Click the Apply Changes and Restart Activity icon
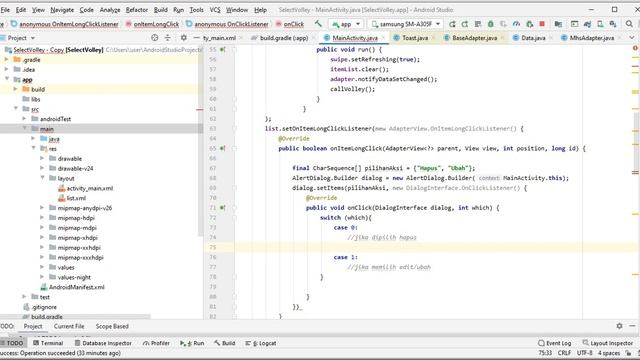Image resolution: width=640 pixels, height=360 pixels. tap(452, 24)
